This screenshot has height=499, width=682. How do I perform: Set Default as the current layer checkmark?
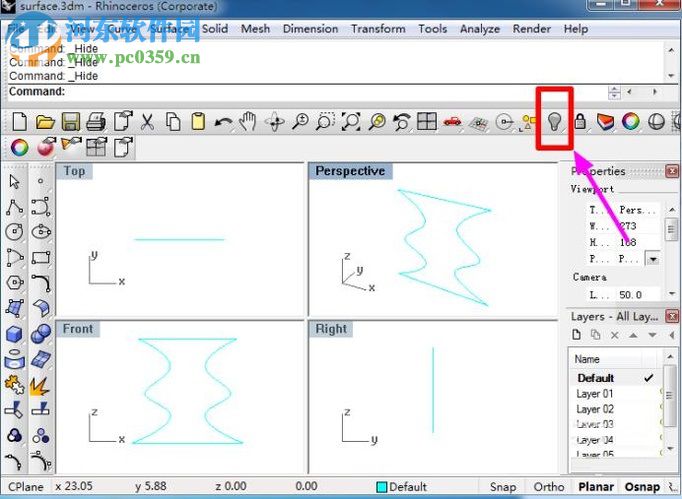tap(649, 378)
